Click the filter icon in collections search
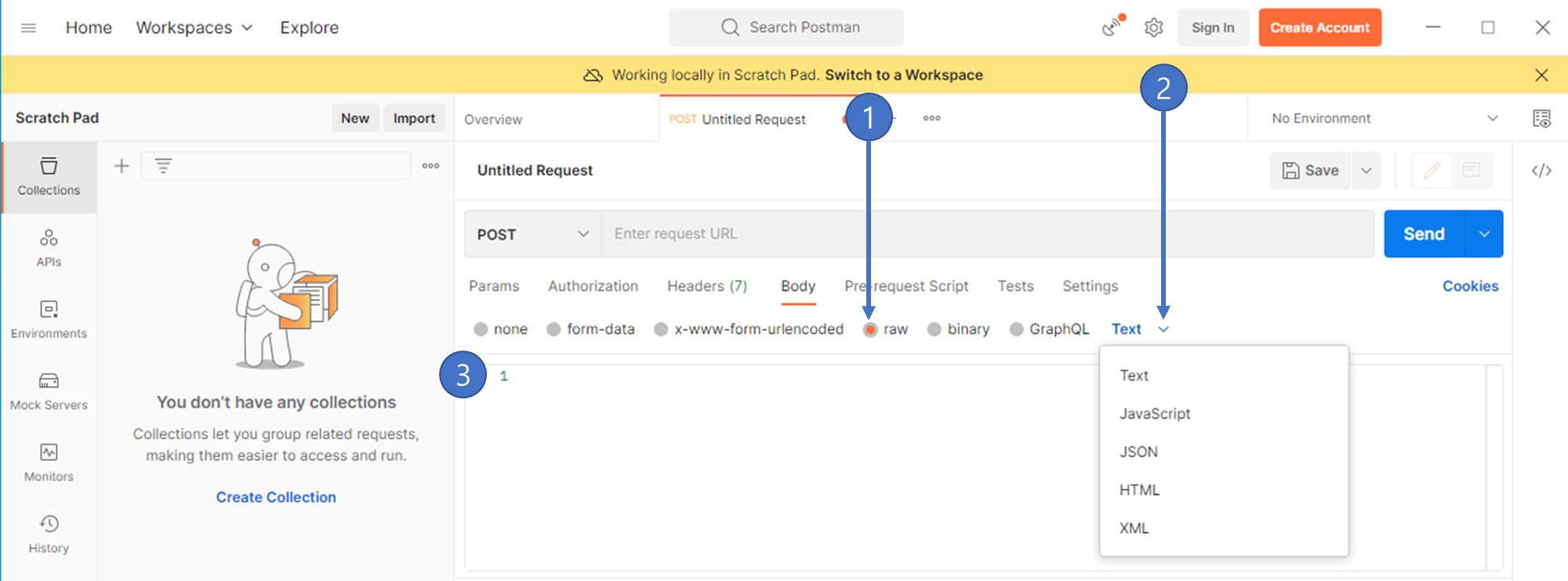 [163, 165]
